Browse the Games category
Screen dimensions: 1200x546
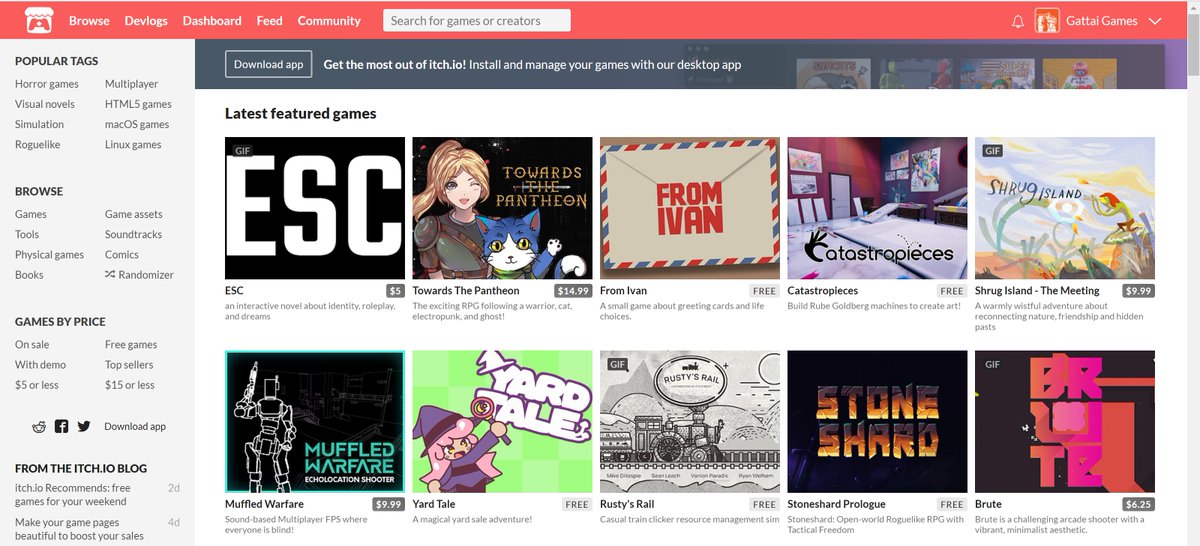[x=31, y=214]
